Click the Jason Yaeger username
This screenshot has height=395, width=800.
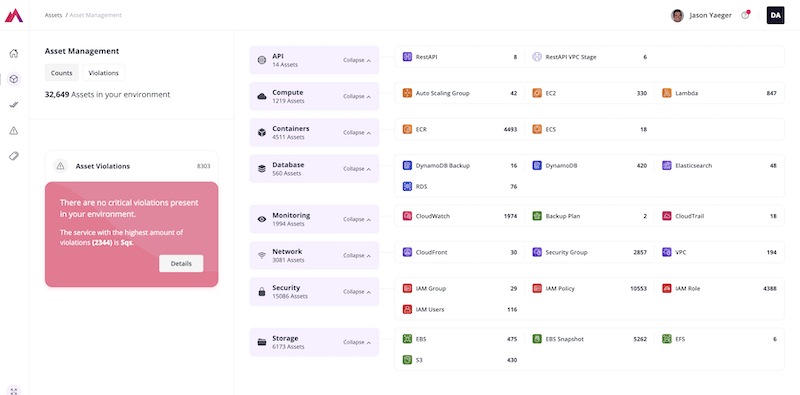(710, 15)
